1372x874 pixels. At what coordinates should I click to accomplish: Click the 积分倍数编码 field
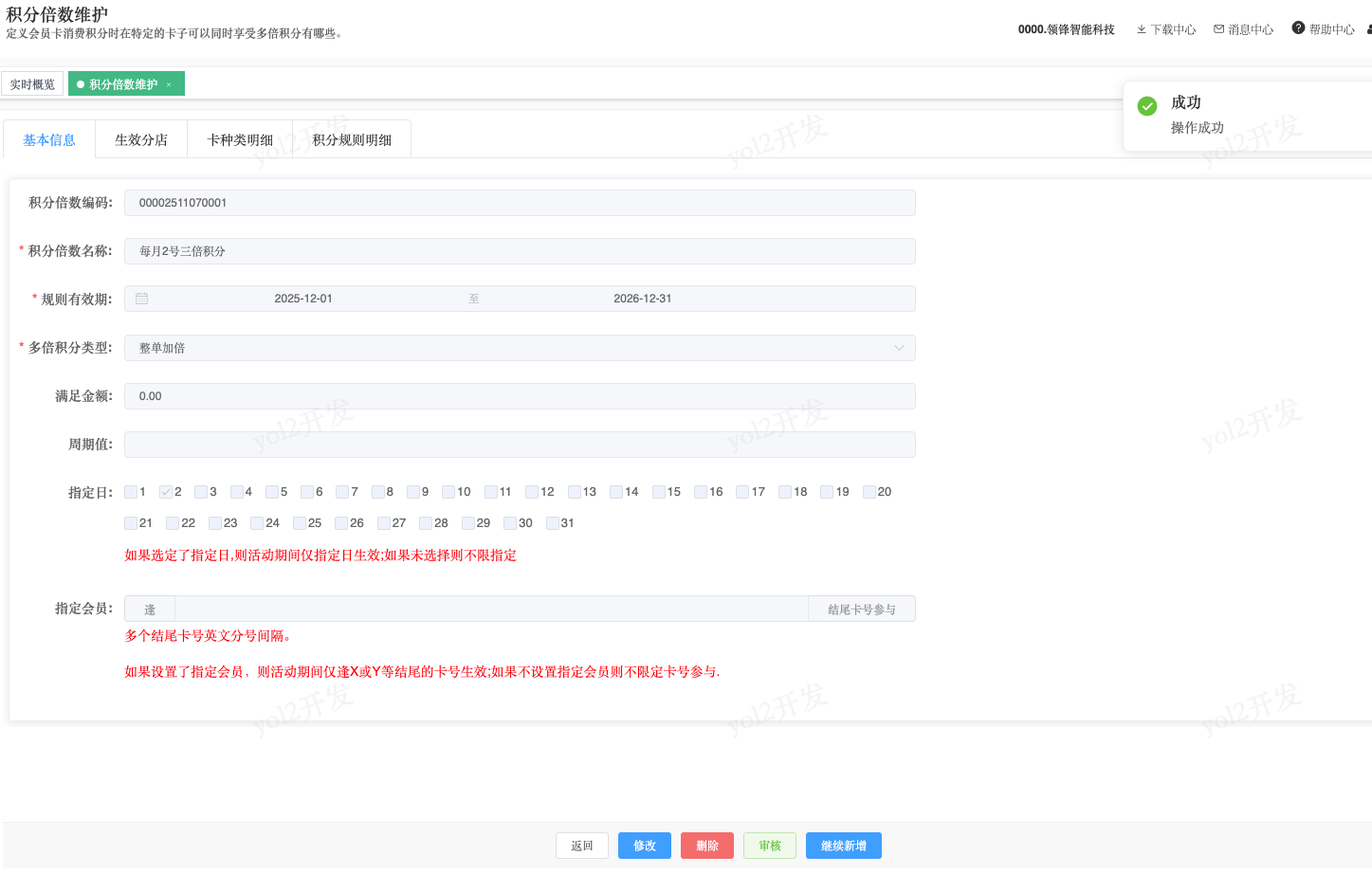coord(520,203)
